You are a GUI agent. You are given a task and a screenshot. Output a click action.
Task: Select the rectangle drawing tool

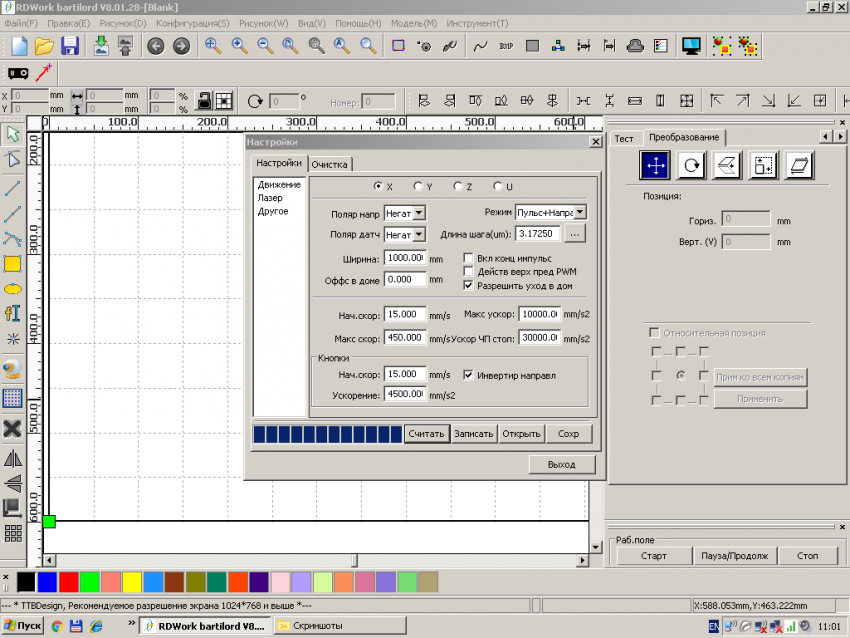click(x=13, y=264)
